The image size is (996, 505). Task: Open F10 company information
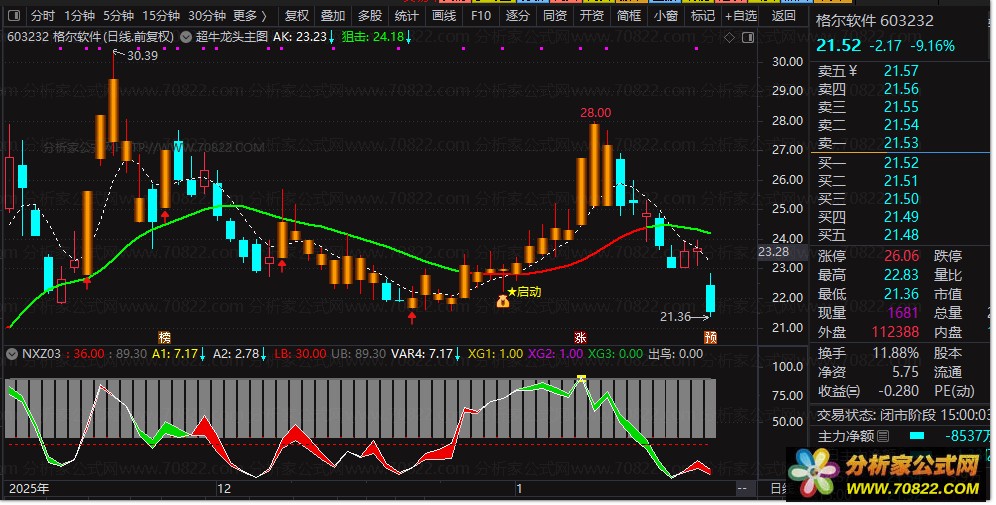click(x=481, y=15)
